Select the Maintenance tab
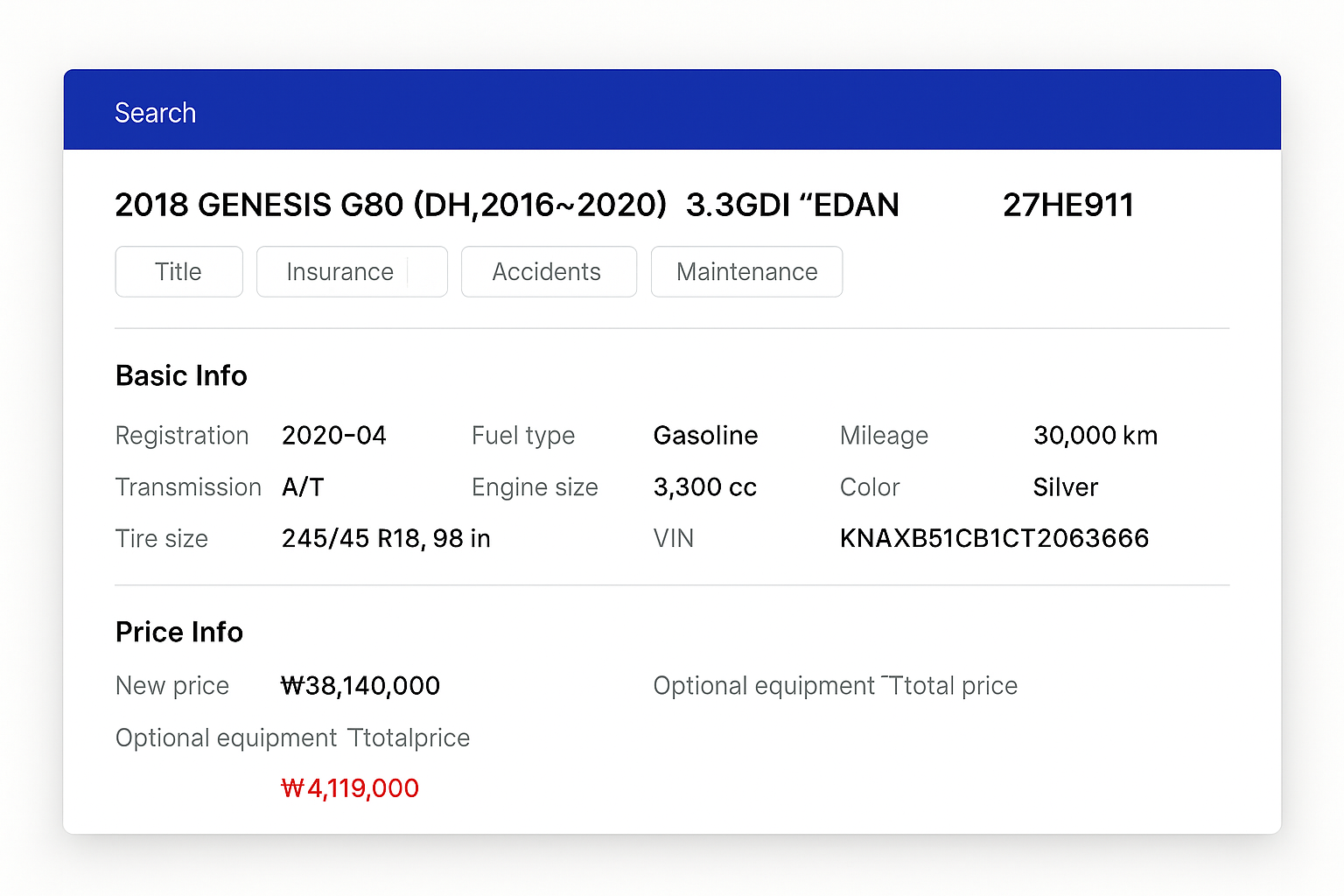 (746, 272)
